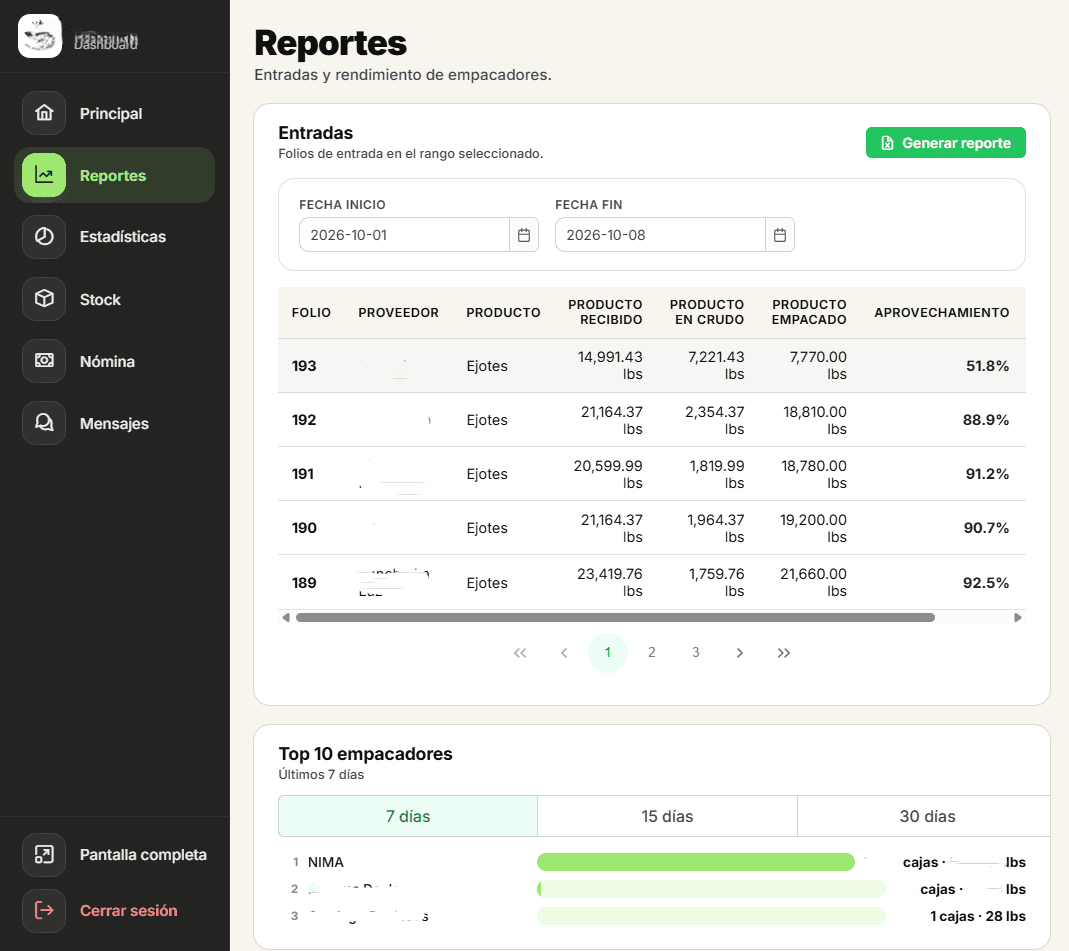This screenshot has width=1069, height=951.
Task: Switch to the 7 días tab
Action: click(408, 816)
